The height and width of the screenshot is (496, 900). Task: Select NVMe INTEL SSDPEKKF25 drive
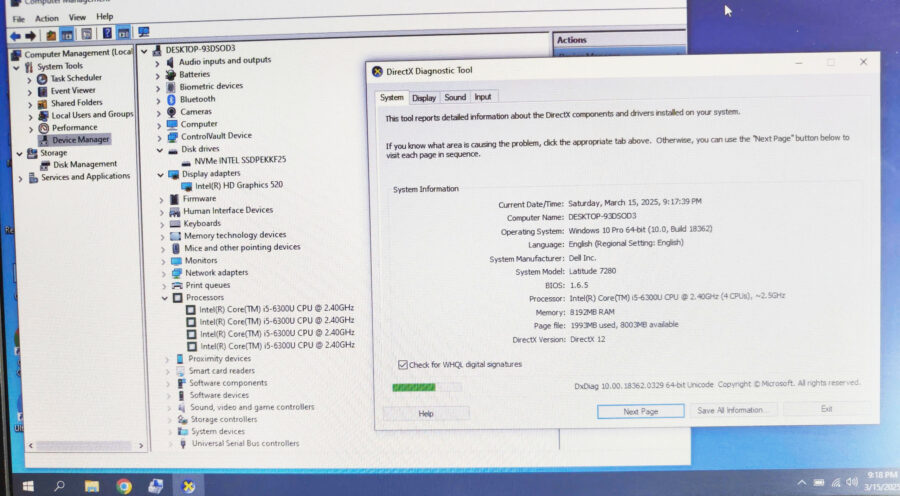point(240,160)
